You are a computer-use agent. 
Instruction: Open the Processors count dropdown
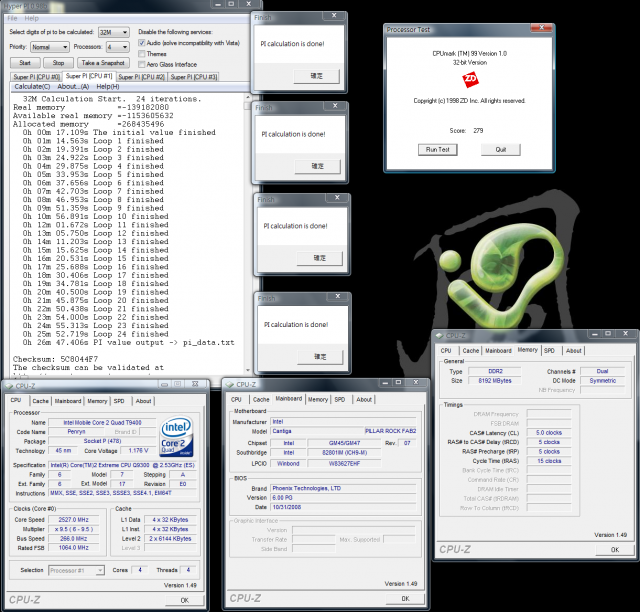point(118,47)
